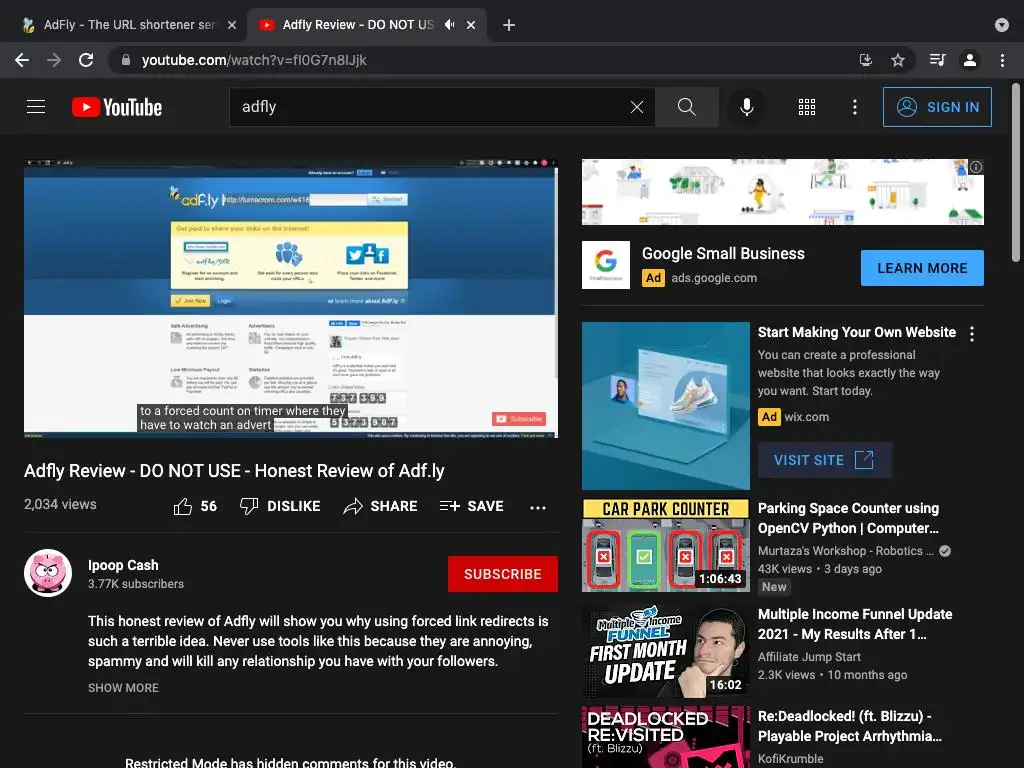This screenshot has width=1024, height=768.
Task: Open options for Start Making Your Own Website
Action: click(972, 334)
